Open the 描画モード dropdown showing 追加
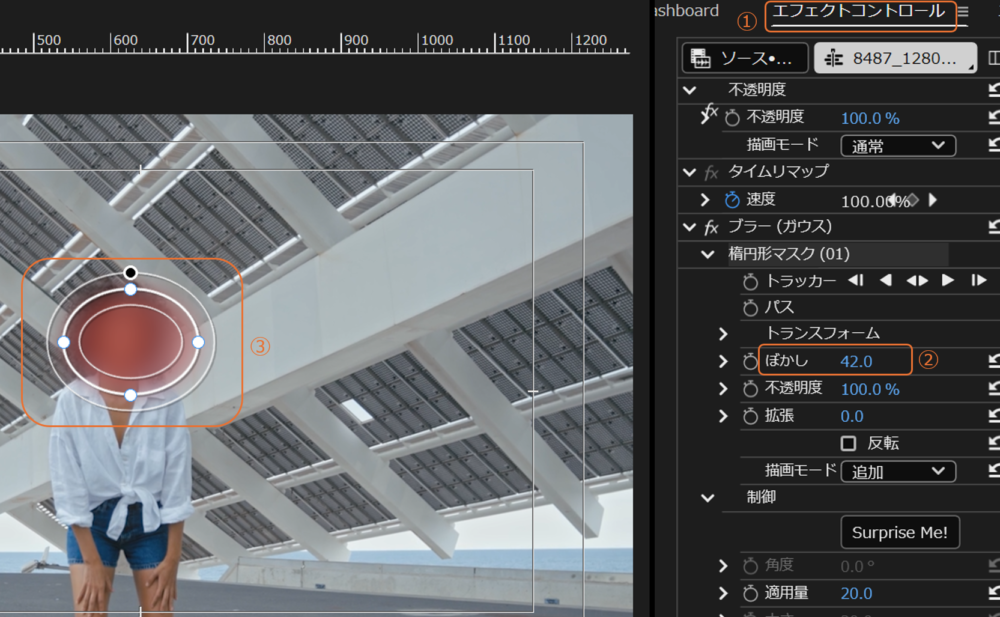 coord(898,472)
